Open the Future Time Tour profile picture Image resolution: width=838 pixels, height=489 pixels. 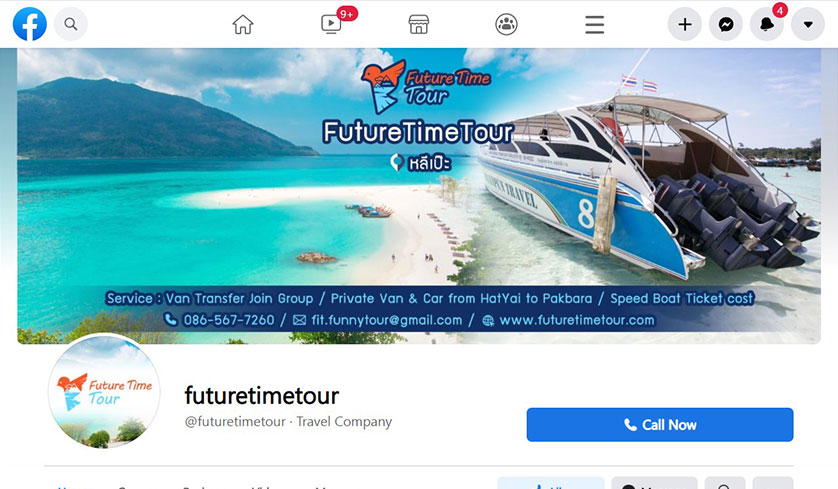coord(104,391)
